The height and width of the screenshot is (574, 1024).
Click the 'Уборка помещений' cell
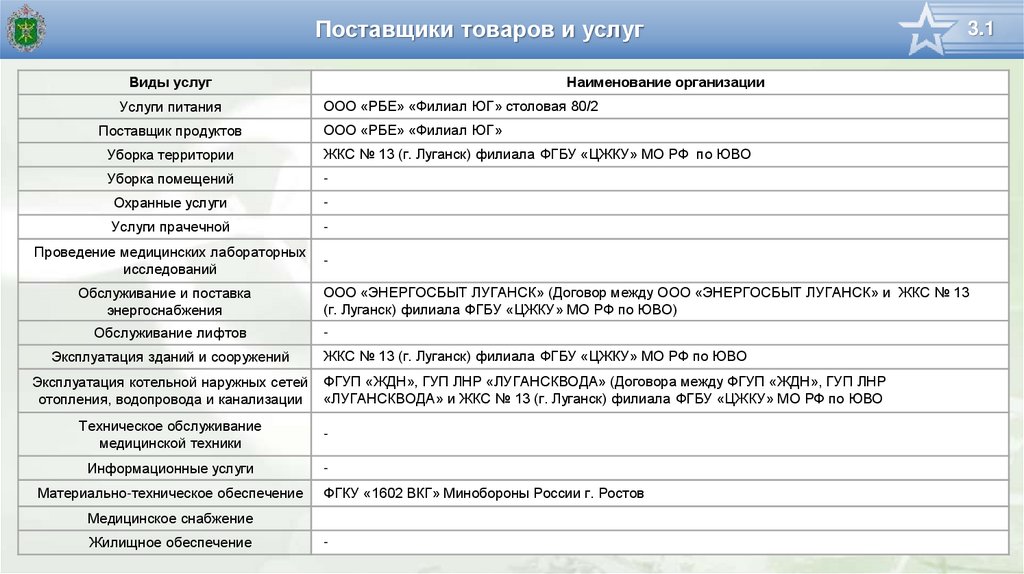(x=165, y=179)
